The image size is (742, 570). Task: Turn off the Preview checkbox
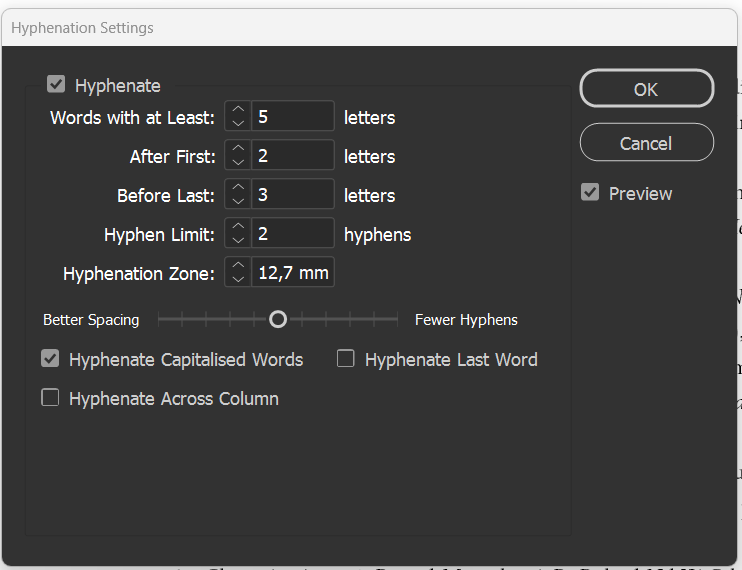point(590,193)
